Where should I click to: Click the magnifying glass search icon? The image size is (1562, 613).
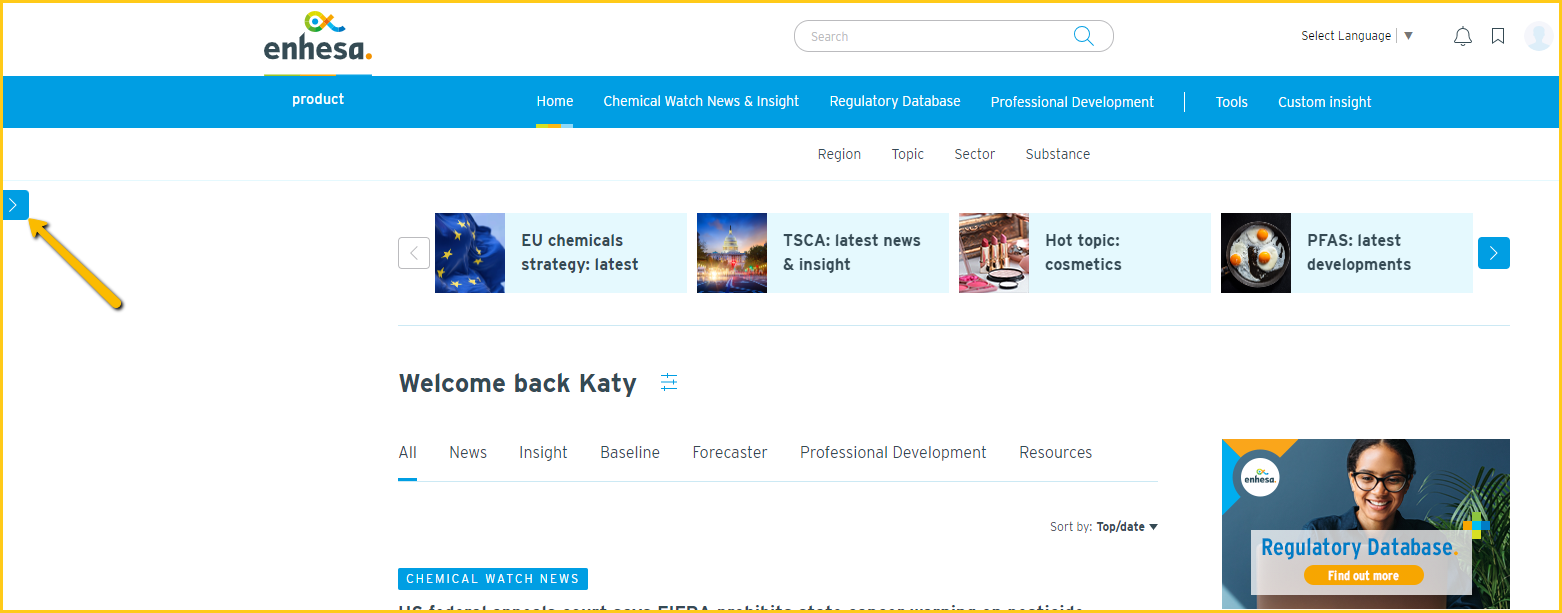(x=1083, y=36)
